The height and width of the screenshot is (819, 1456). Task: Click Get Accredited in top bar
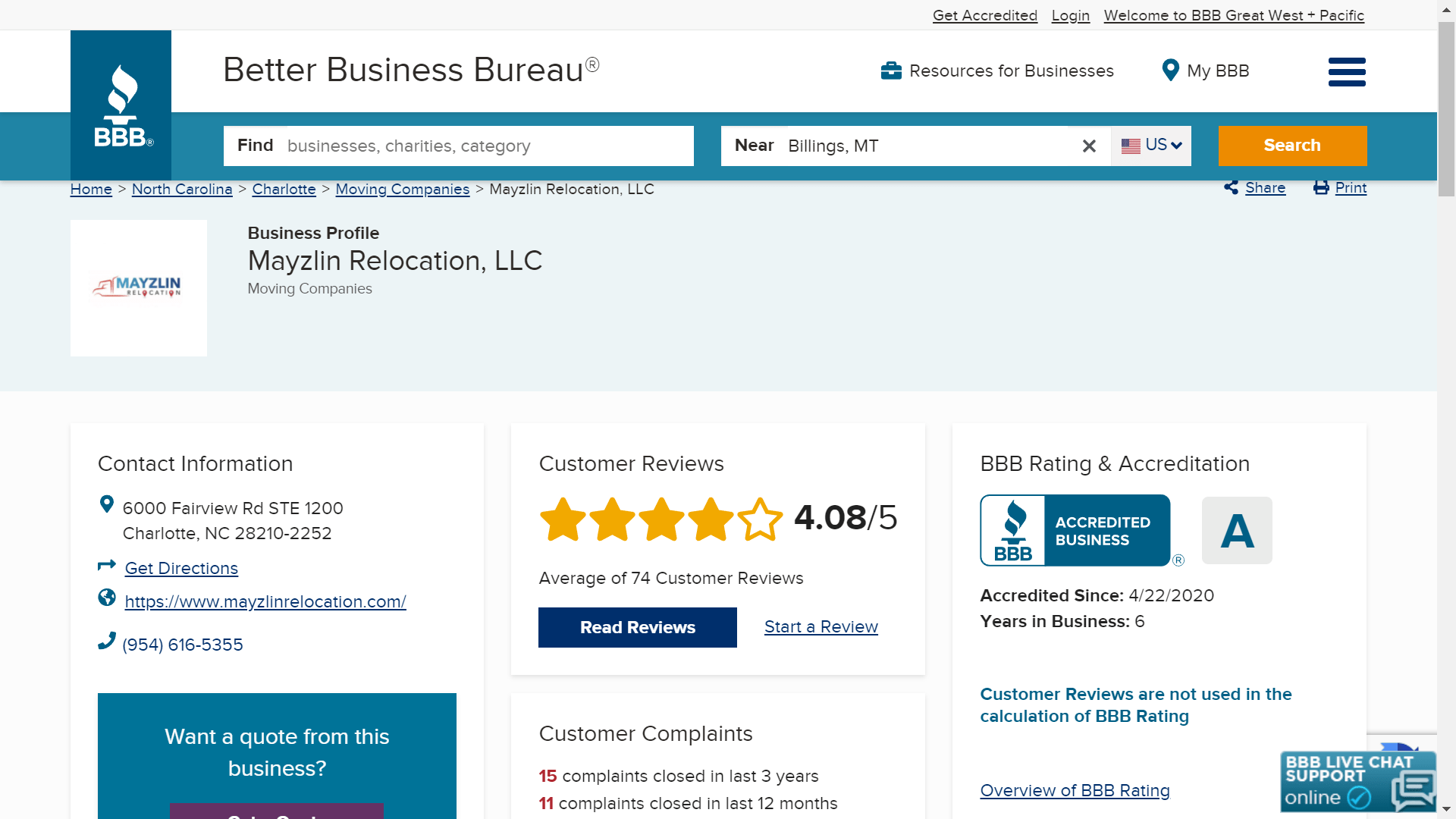[985, 15]
